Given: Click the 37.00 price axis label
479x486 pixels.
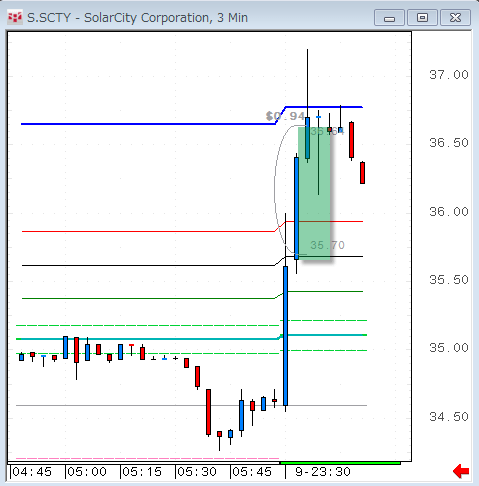Looking at the screenshot, I should (x=449, y=75).
